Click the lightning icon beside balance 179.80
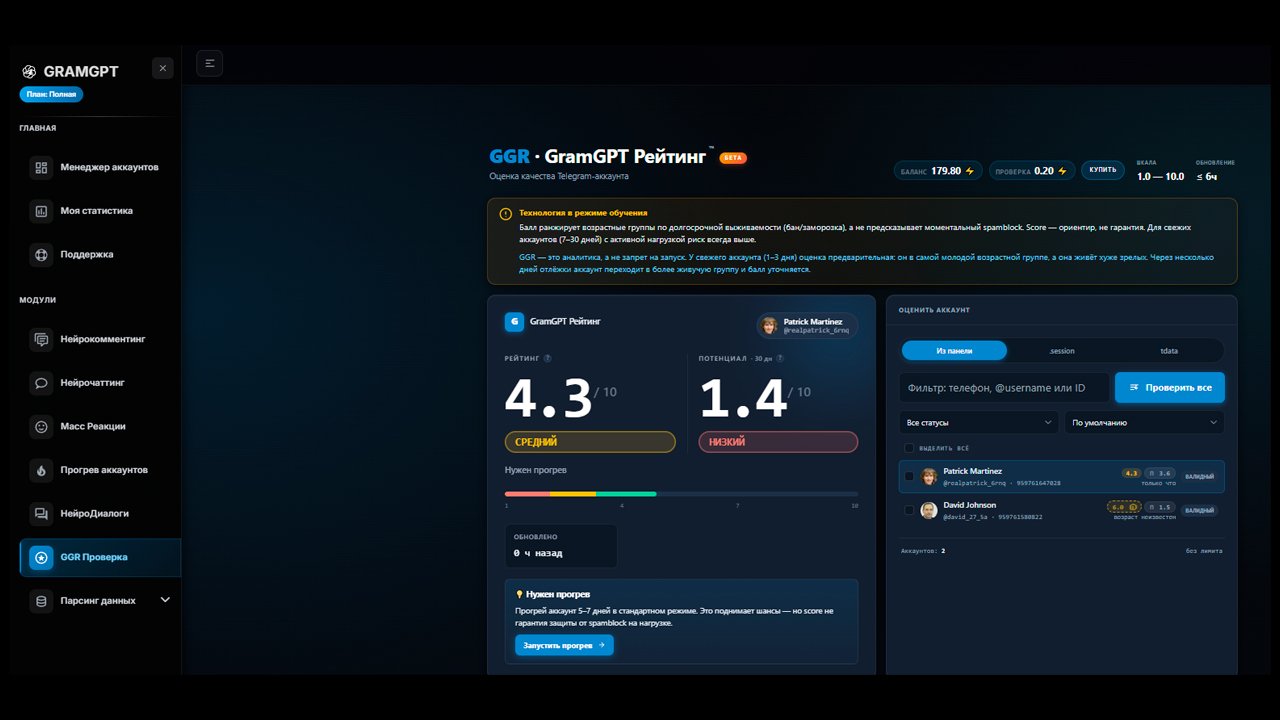Image resolution: width=1280 pixels, height=720 pixels. tap(969, 171)
